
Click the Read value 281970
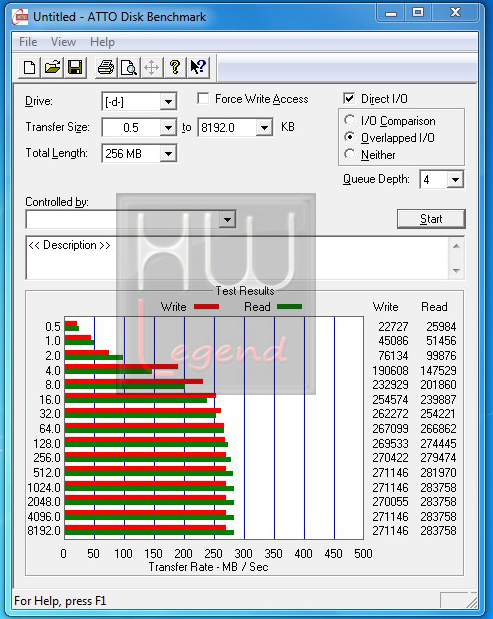click(438, 472)
